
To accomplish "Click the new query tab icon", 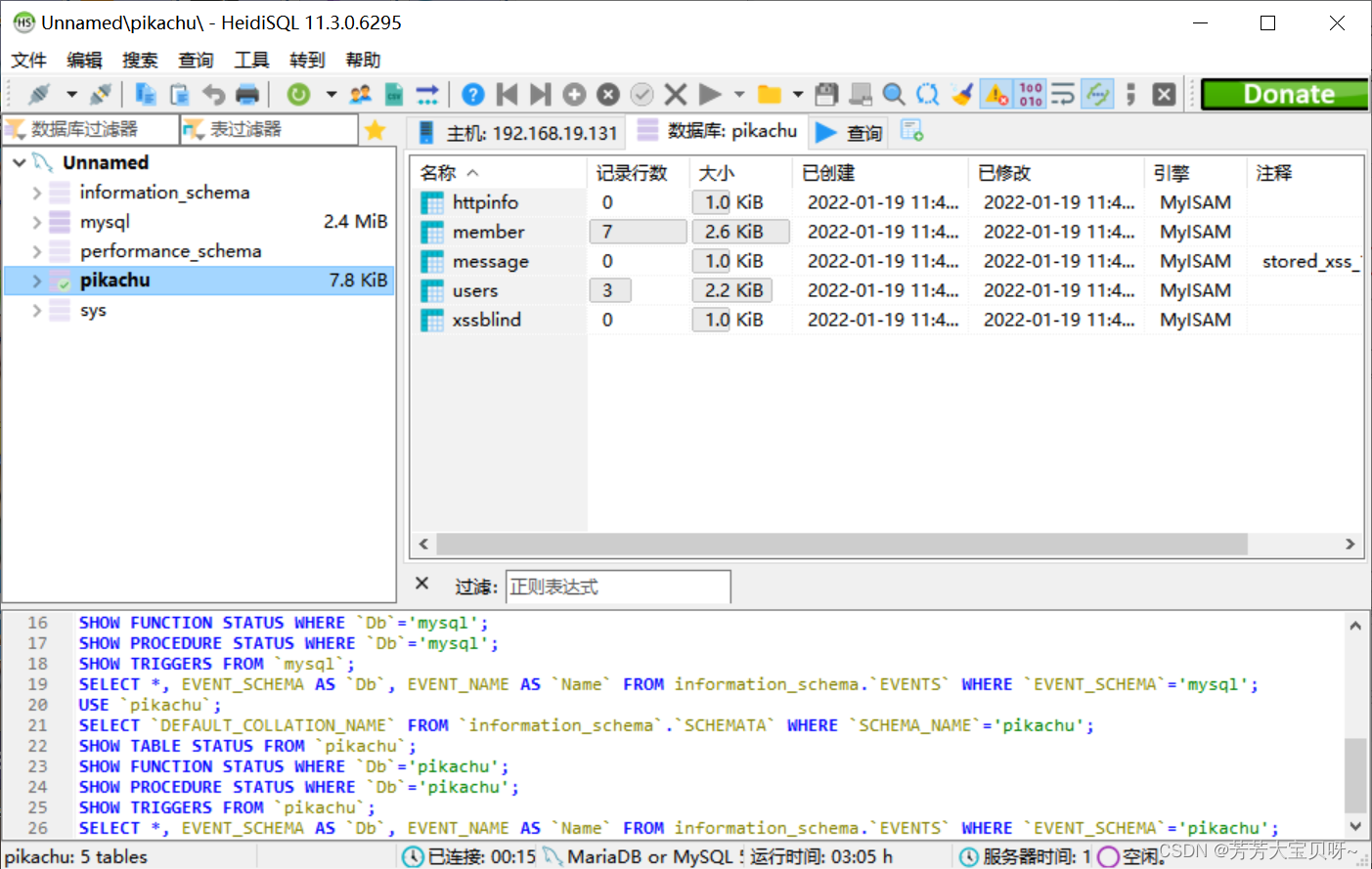I will pyautogui.click(x=911, y=130).
